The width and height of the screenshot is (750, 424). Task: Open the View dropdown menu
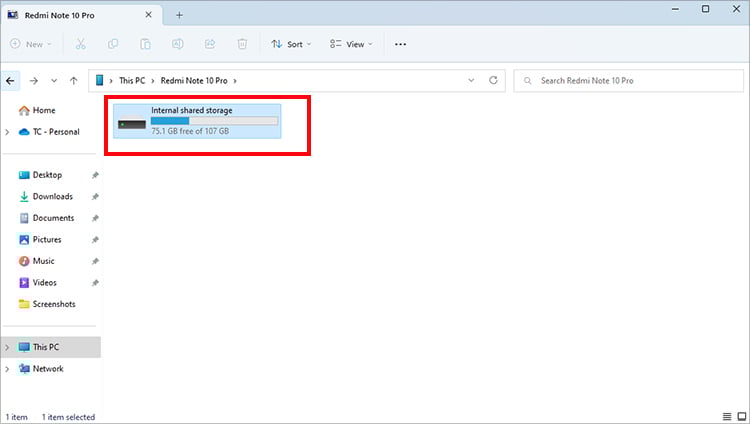pyautogui.click(x=351, y=44)
